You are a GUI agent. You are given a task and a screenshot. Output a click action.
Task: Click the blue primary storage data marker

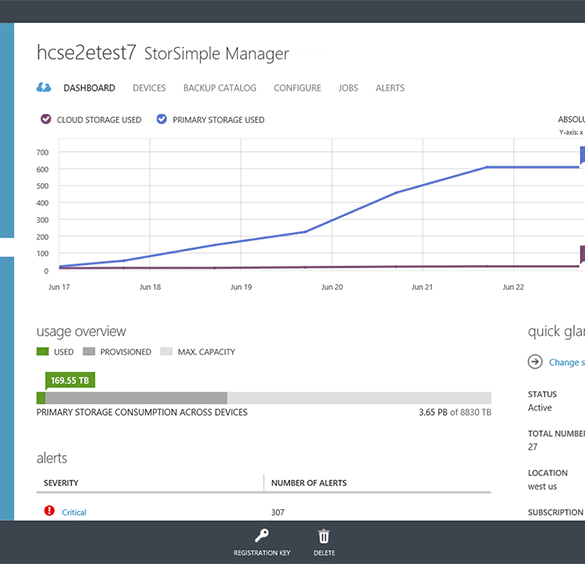[x=582, y=156]
